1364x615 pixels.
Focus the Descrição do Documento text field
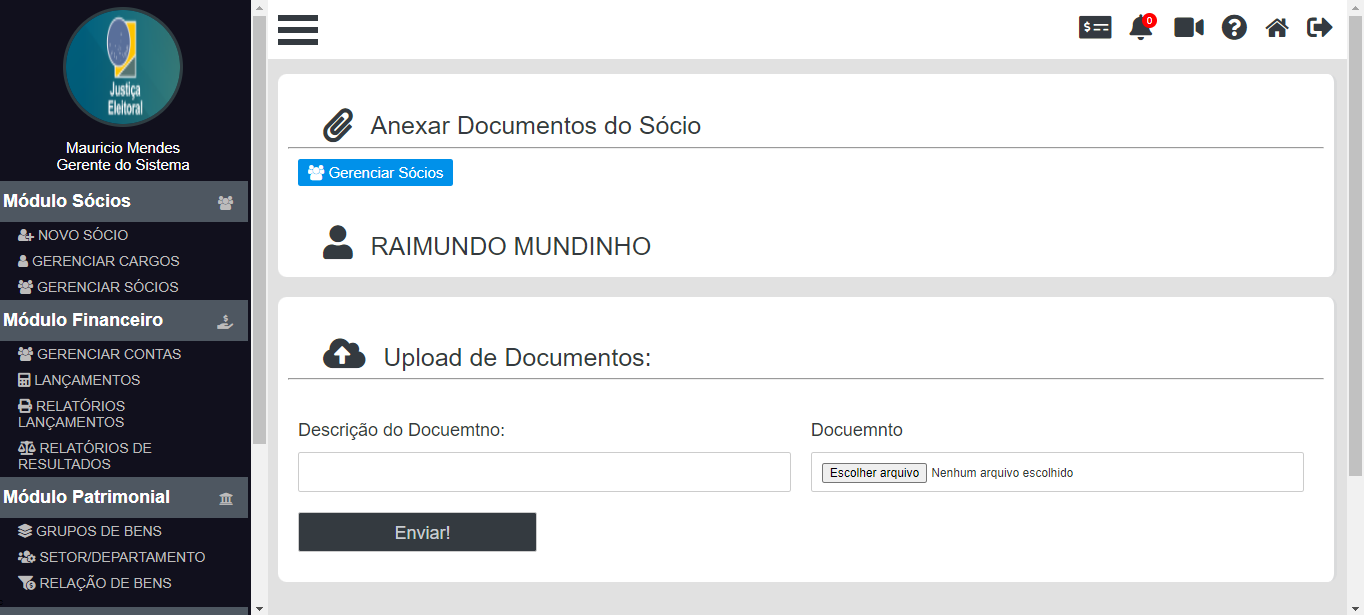click(544, 472)
